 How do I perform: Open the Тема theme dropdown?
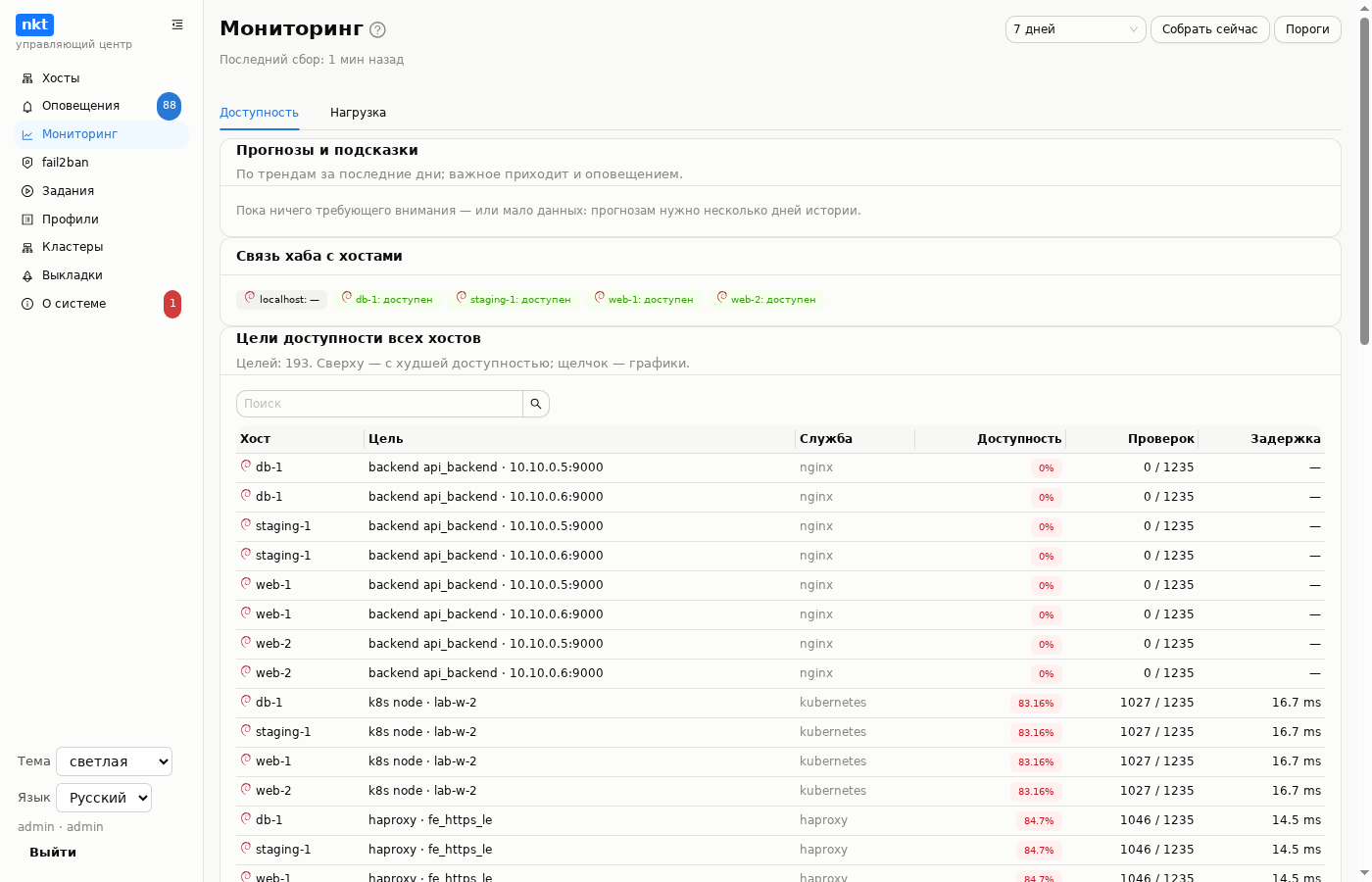(114, 761)
